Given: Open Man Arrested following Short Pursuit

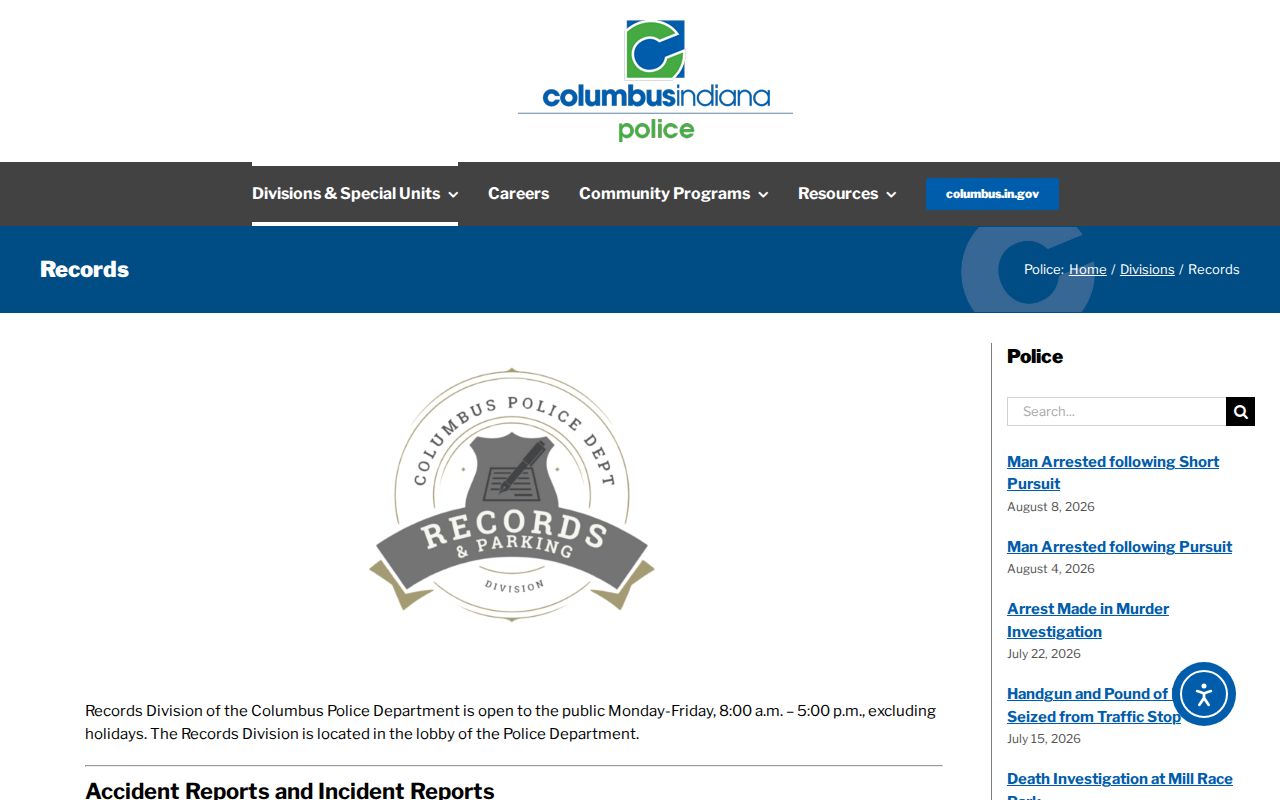Looking at the screenshot, I should click(x=1113, y=472).
